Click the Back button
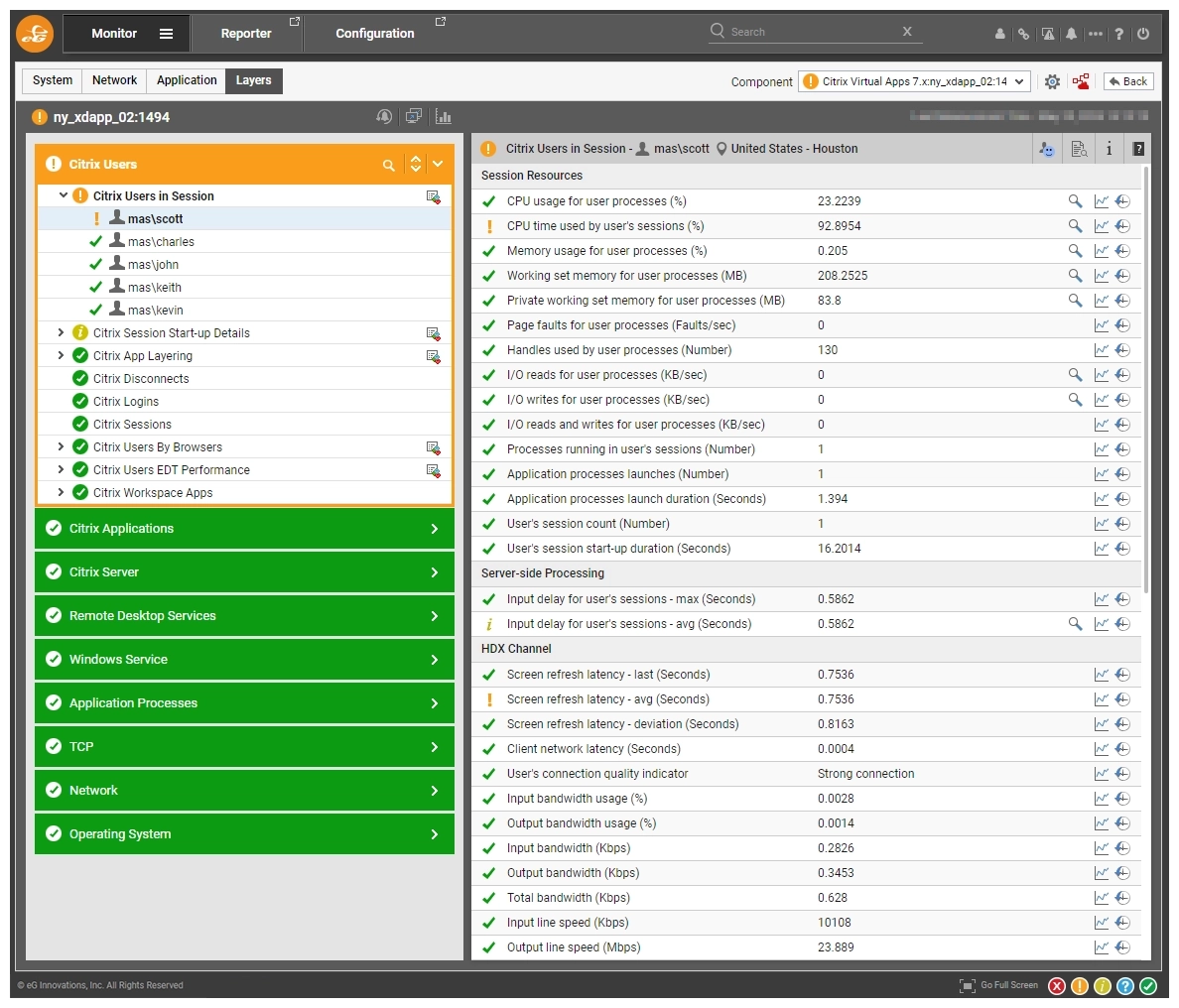1179x1008 pixels. point(1128,82)
